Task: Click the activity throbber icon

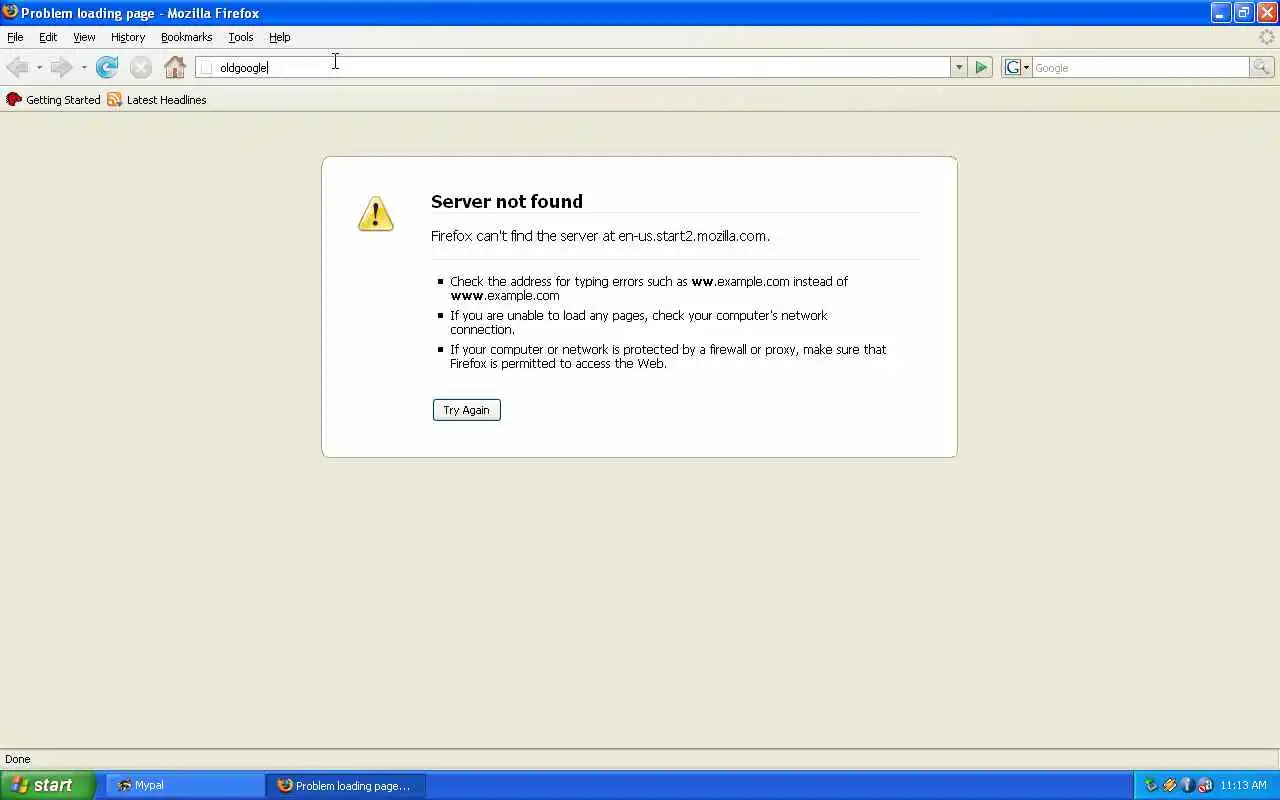Action: (x=1267, y=37)
